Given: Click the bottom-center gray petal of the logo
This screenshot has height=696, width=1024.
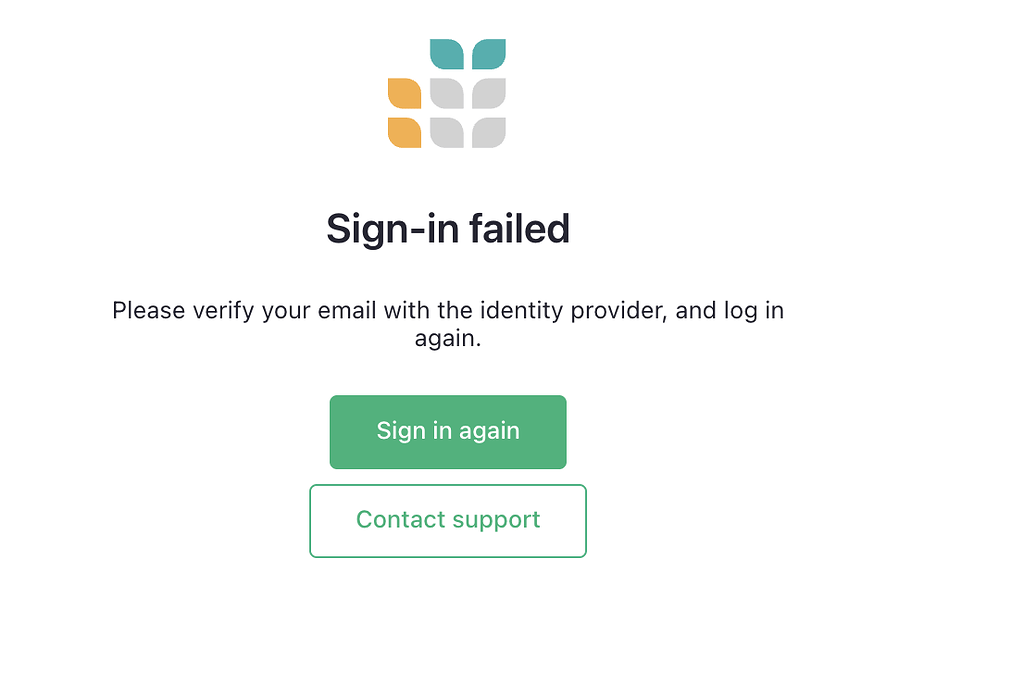Looking at the screenshot, I should tap(448, 133).
